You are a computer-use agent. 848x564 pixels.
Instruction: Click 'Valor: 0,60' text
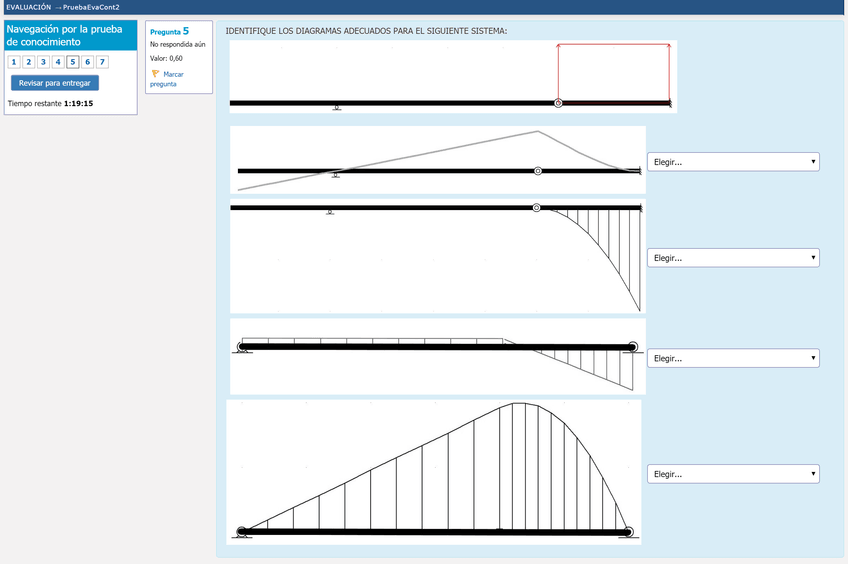166,58
